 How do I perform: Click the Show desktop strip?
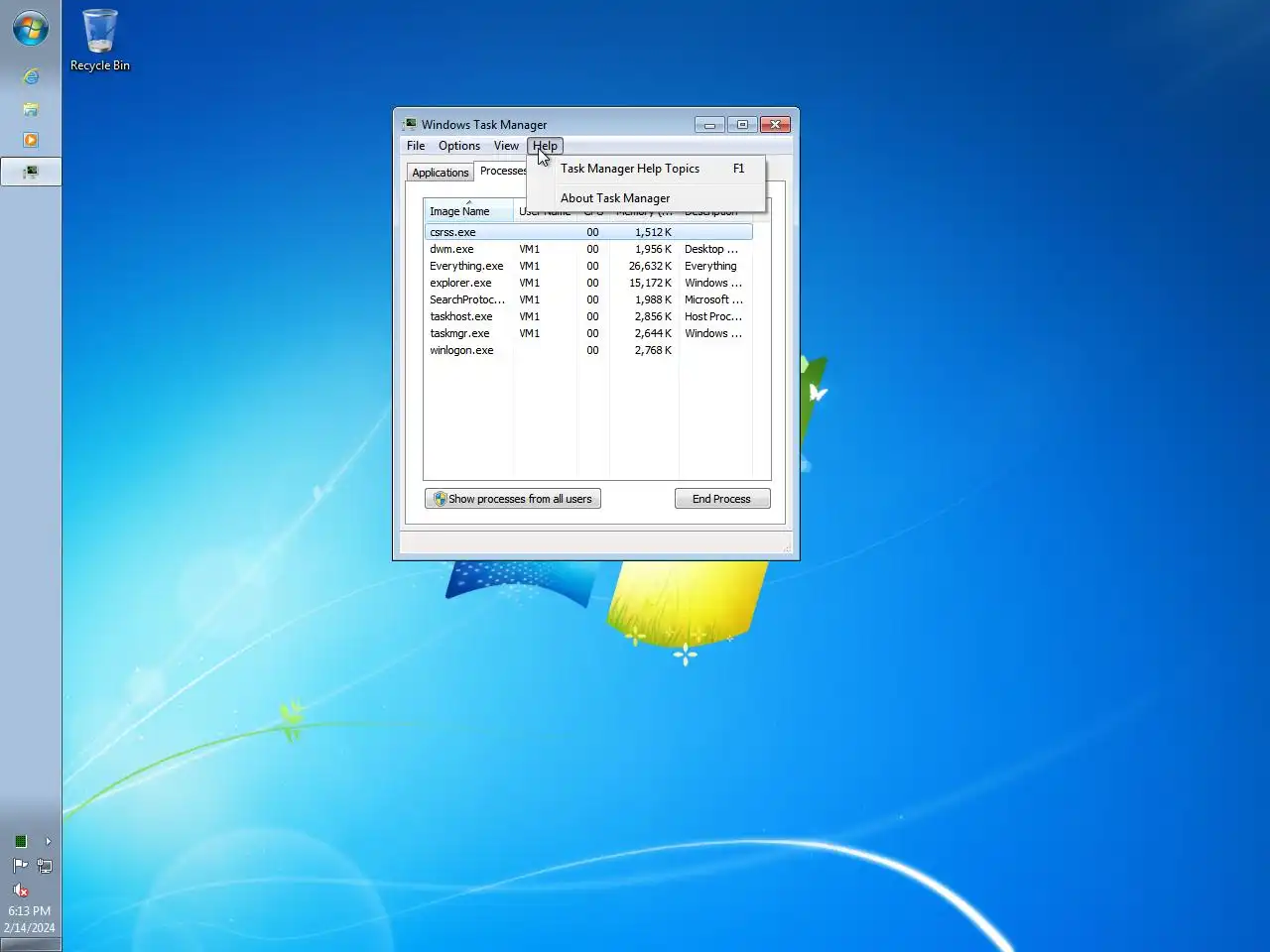click(x=31, y=945)
